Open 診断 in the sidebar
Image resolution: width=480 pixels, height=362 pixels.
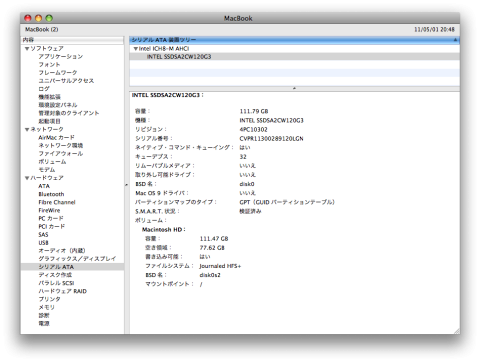[44, 315]
